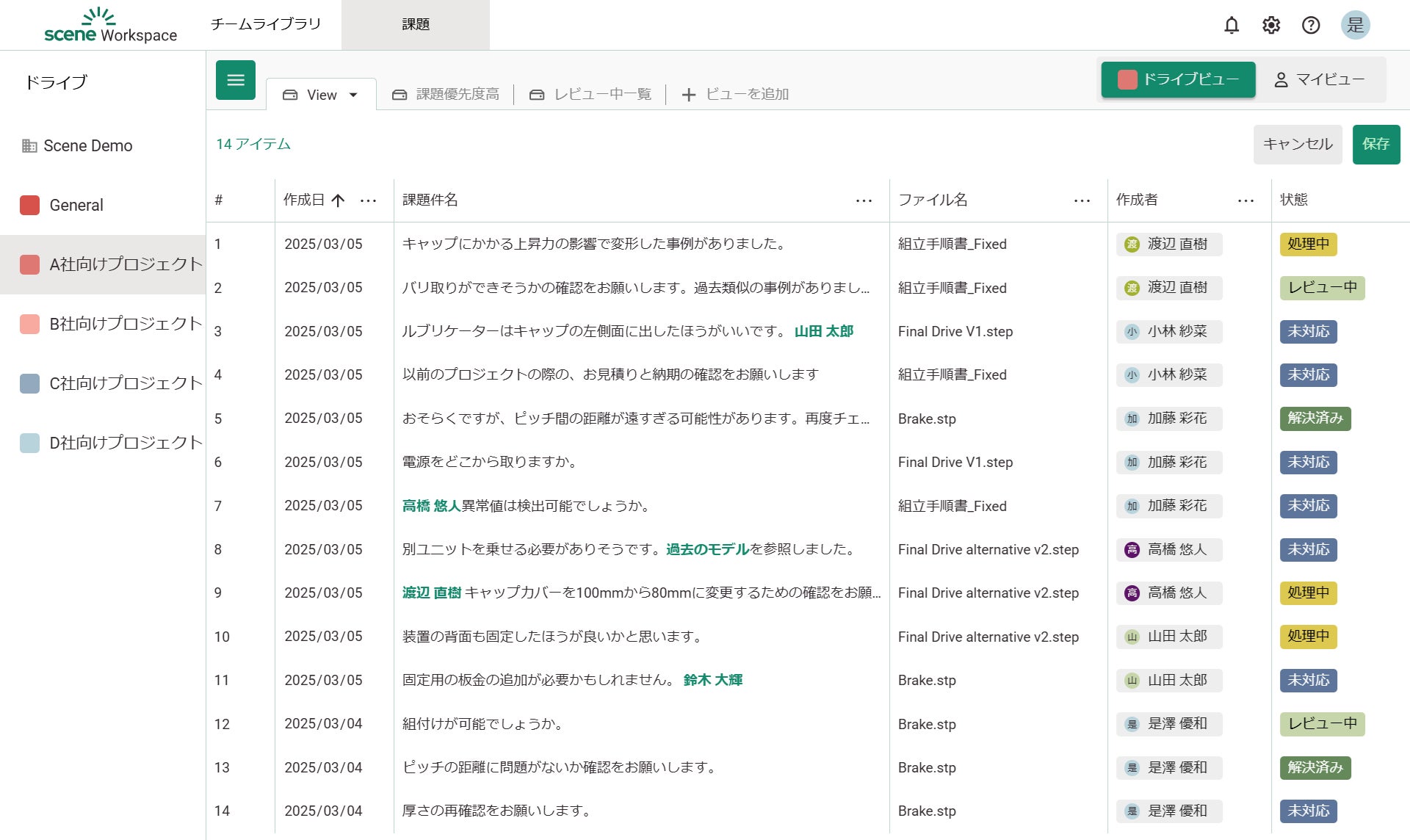This screenshot has width=1410, height=840.
Task: Click the キャンセル button
Action: 1297,144
